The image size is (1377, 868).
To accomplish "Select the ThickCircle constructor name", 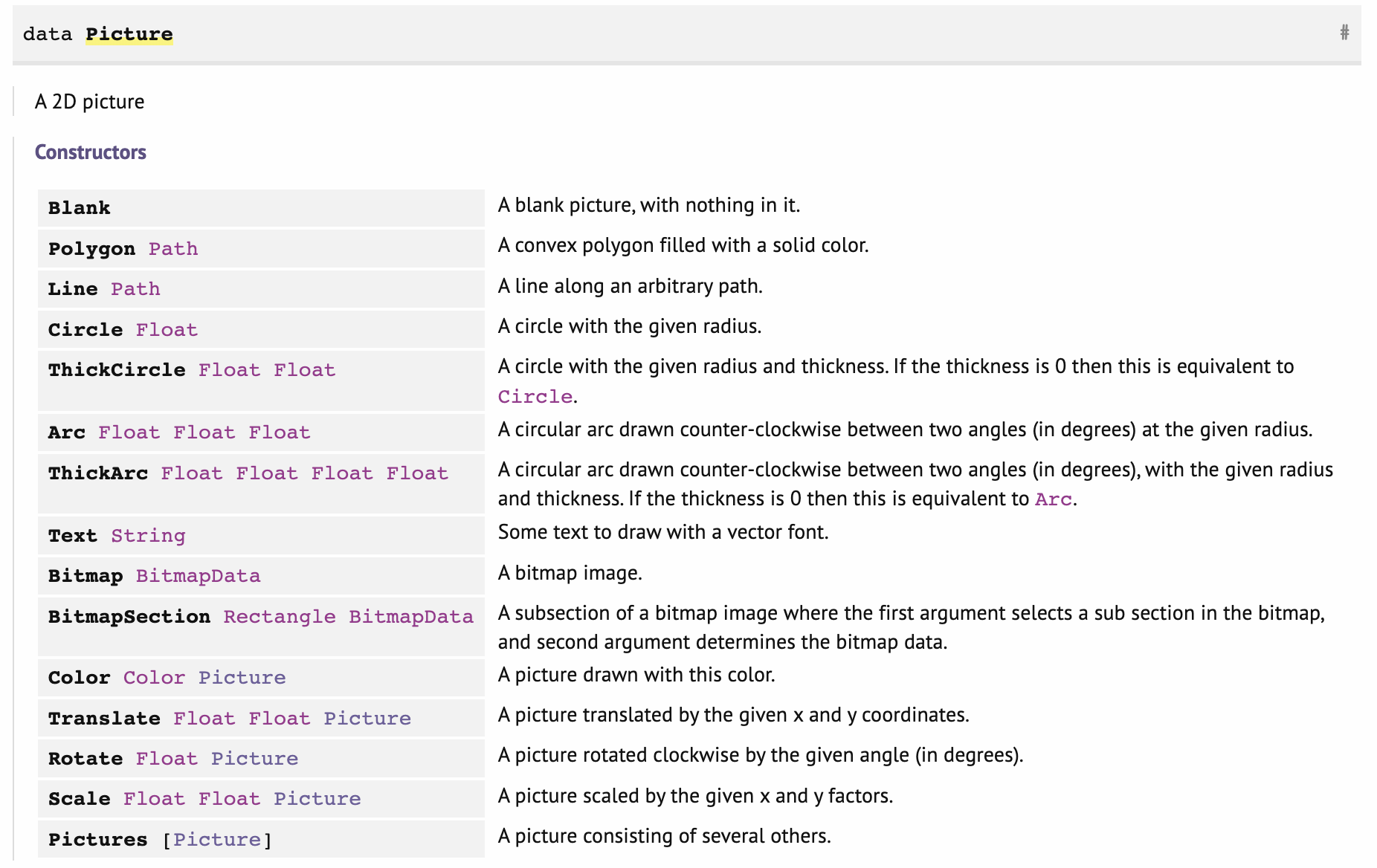I will coord(117,370).
